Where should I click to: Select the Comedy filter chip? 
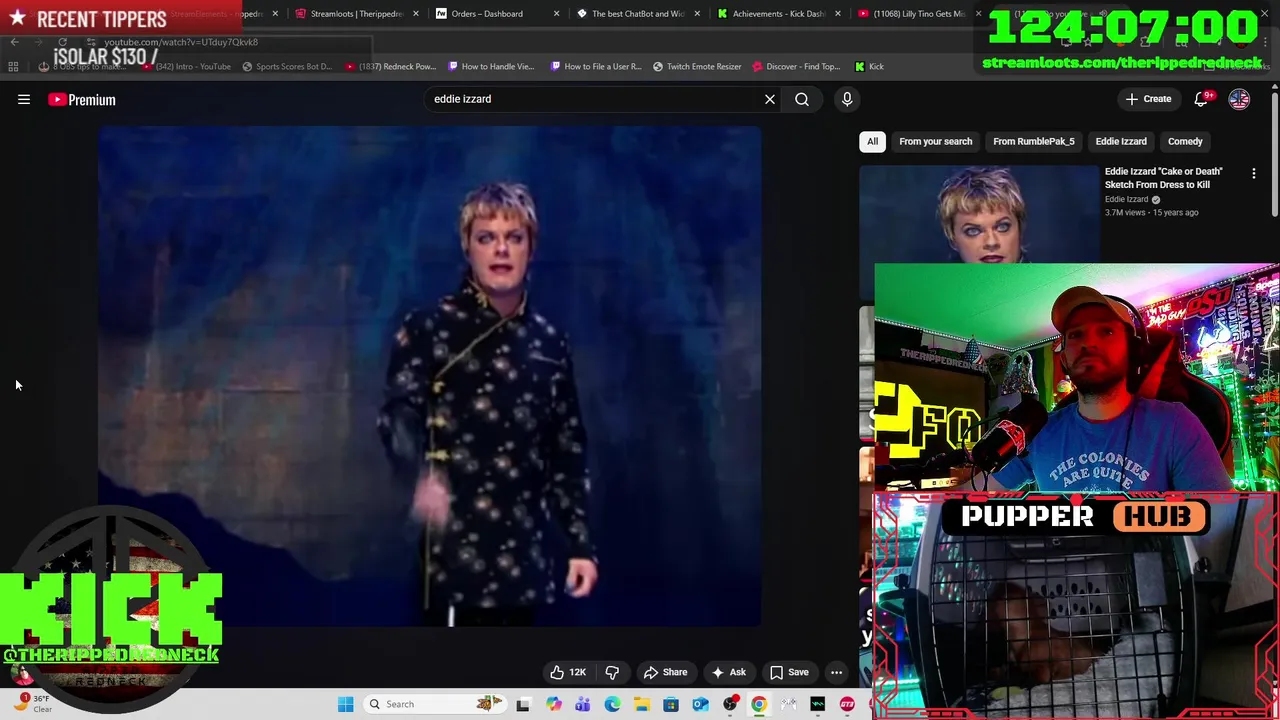pyautogui.click(x=1185, y=141)
